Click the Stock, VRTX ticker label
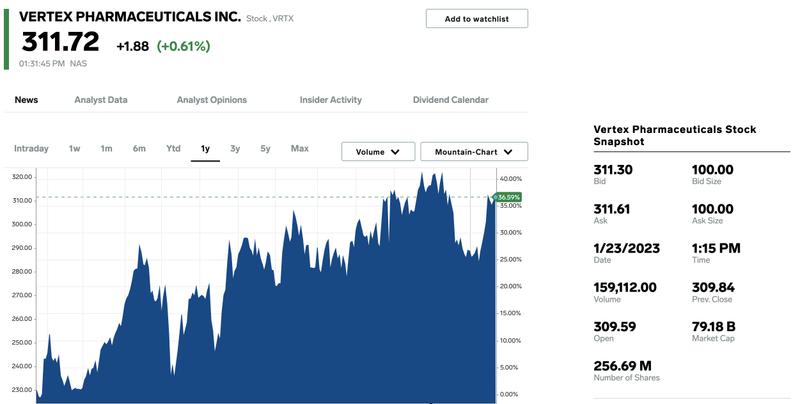Screen dimensions: 800x404 click(269, 18)
